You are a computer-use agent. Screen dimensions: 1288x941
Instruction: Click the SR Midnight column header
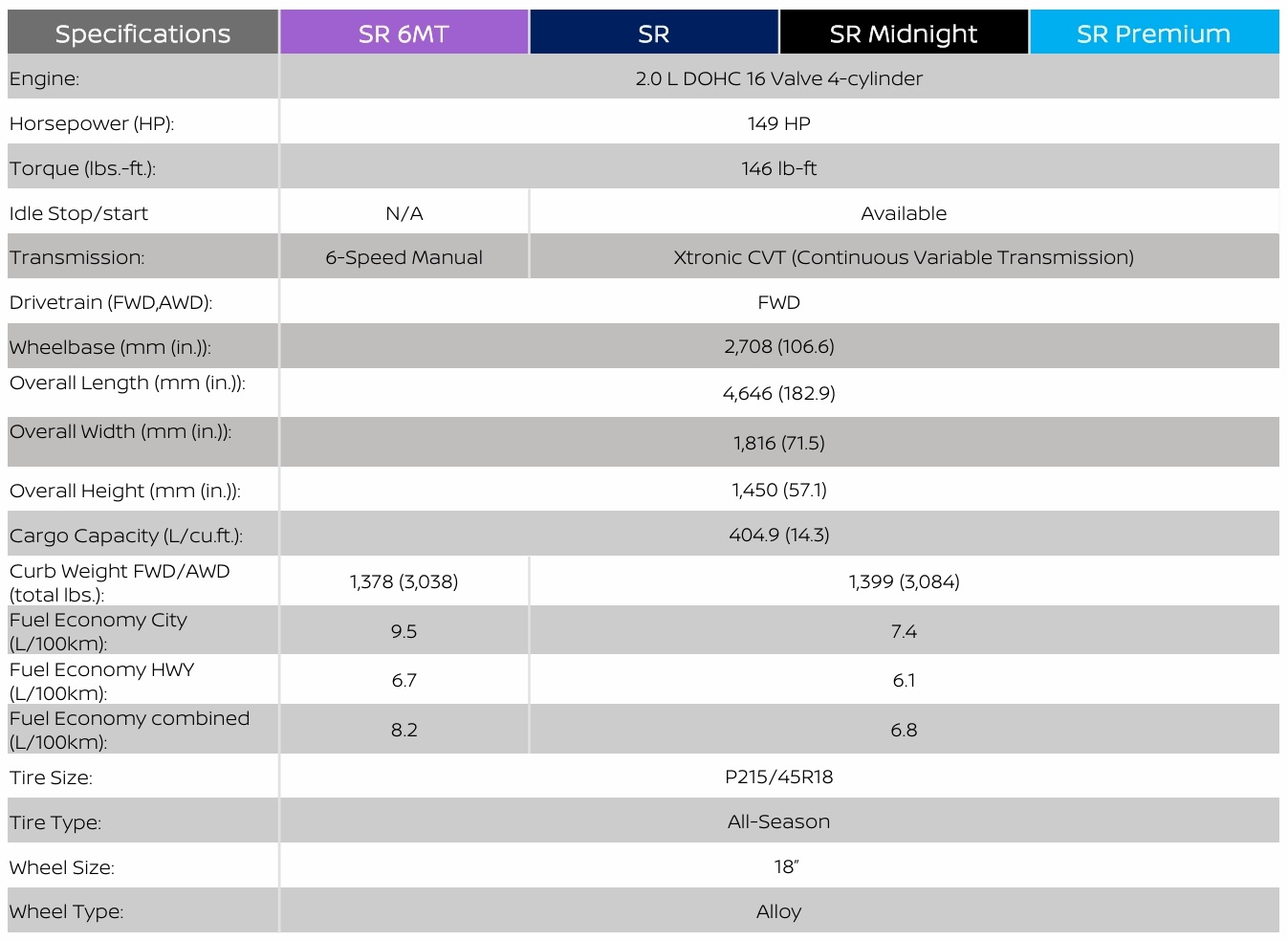point(903,33)
